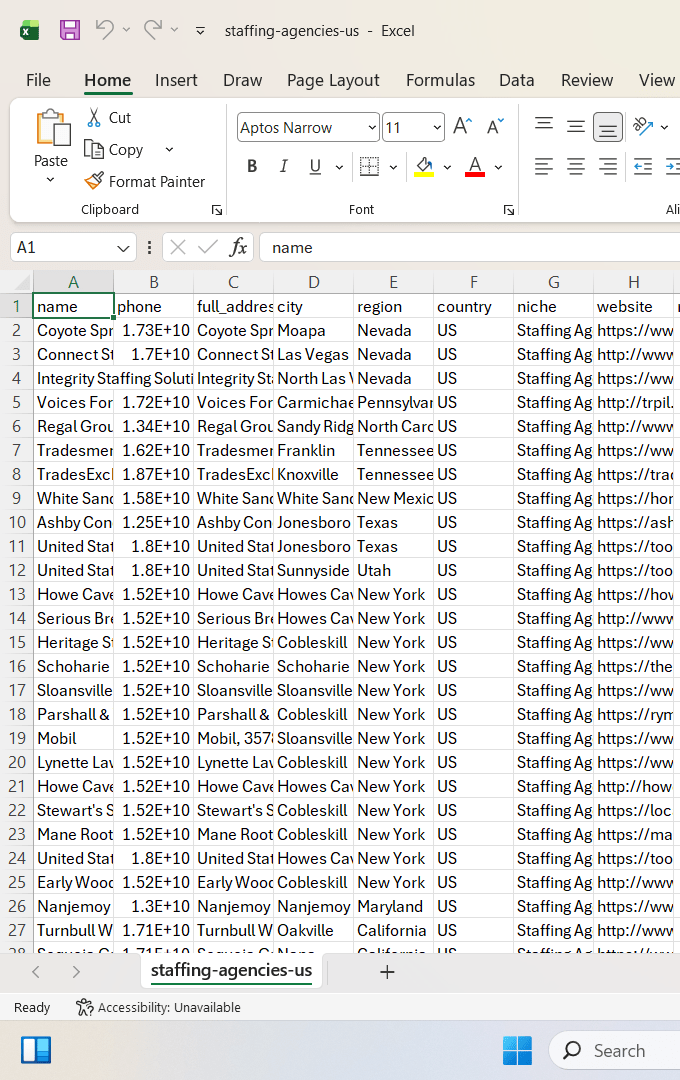Toggle bold formatting

[x=252, y=166]
